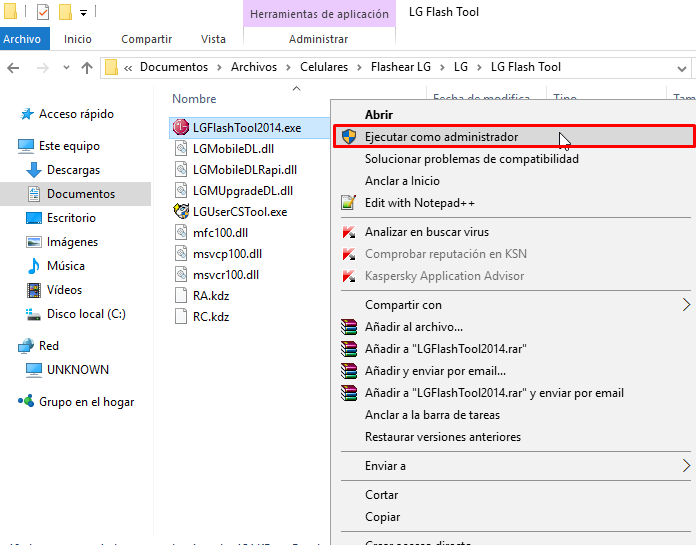Click the mfc100.dll file icon
This screenshot has width=696, height=545.
coord(181,233)
